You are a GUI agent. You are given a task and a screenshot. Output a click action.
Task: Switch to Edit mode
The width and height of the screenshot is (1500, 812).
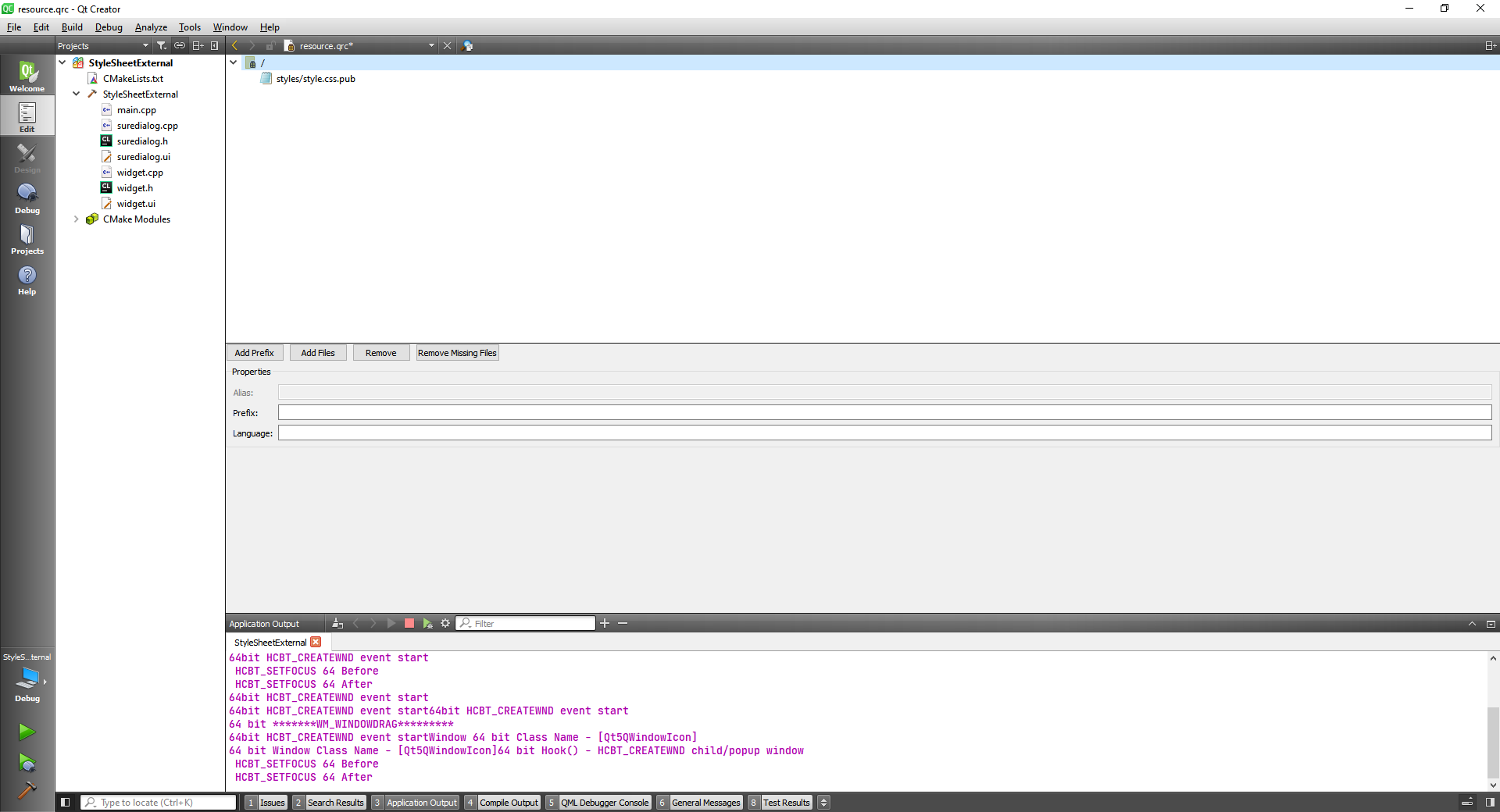click(27, 116)
